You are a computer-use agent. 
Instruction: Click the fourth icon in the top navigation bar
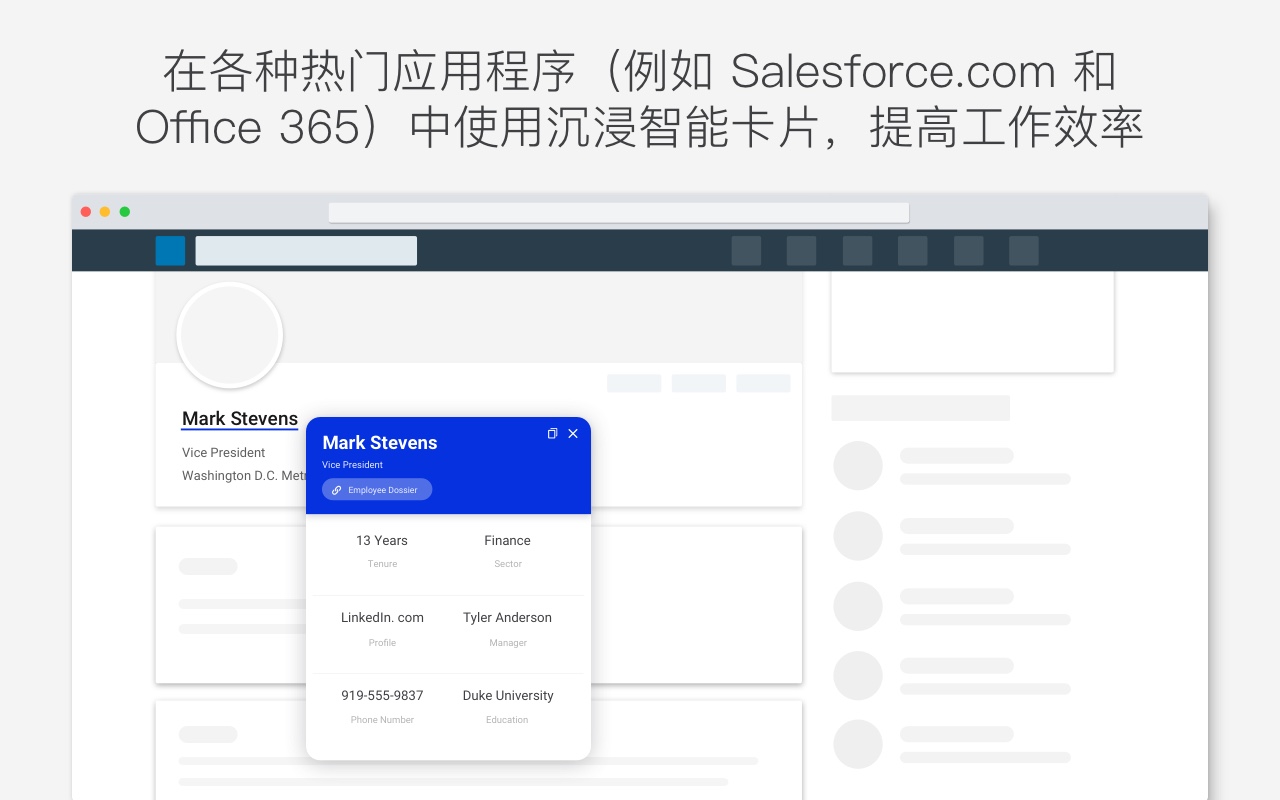pos(912,250)
